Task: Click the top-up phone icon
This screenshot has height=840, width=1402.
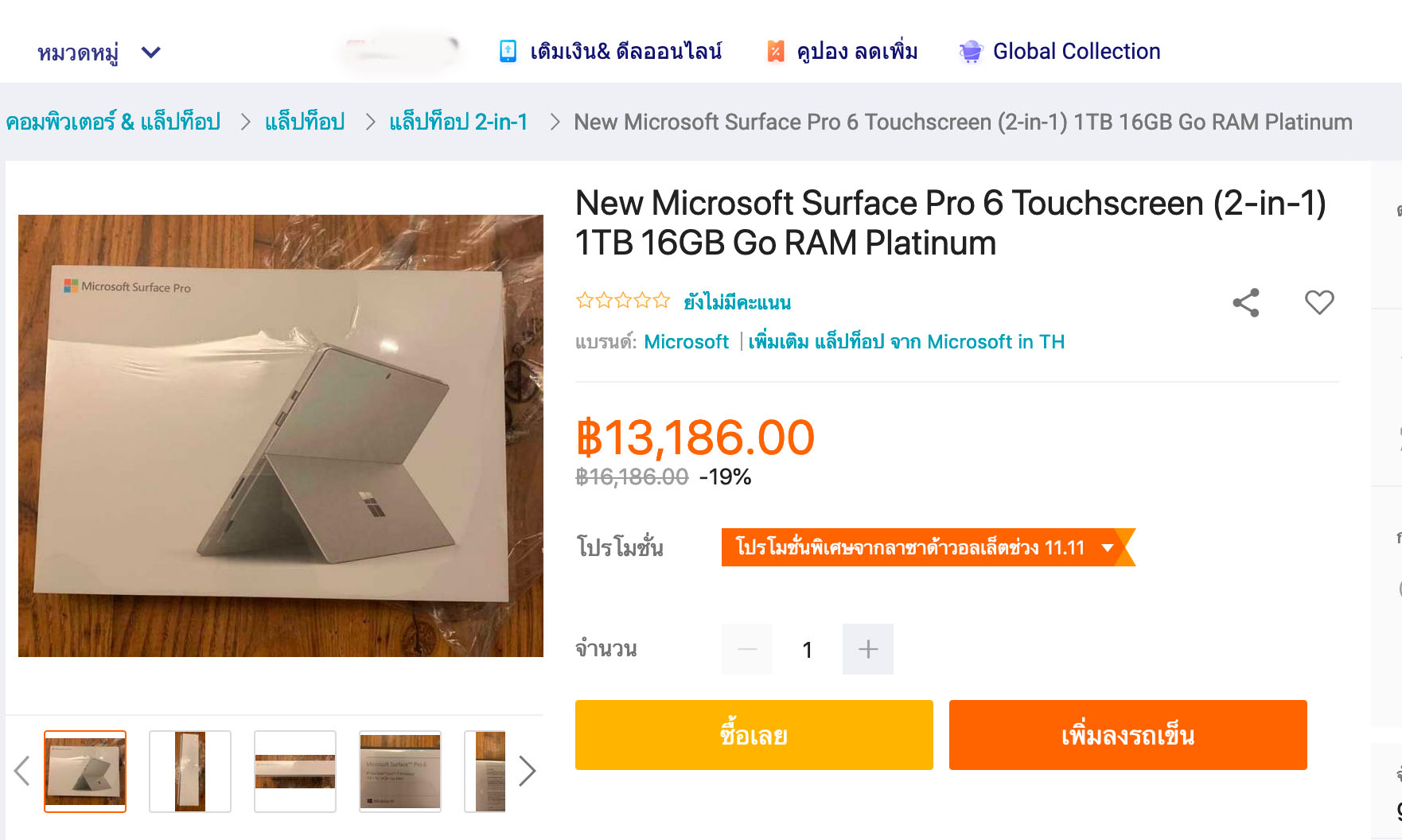Action: tap(508, 52)
